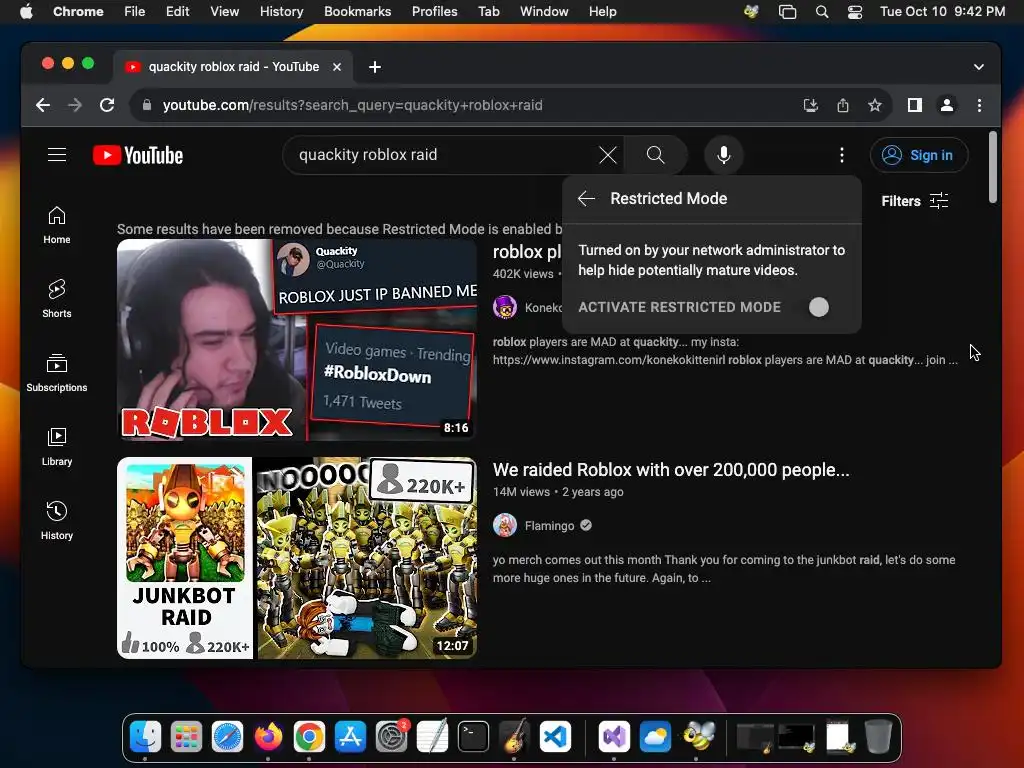Open Visual Studio Code from dock
Viewport: 1024px width, 768px height.
(x=555, y=737)
